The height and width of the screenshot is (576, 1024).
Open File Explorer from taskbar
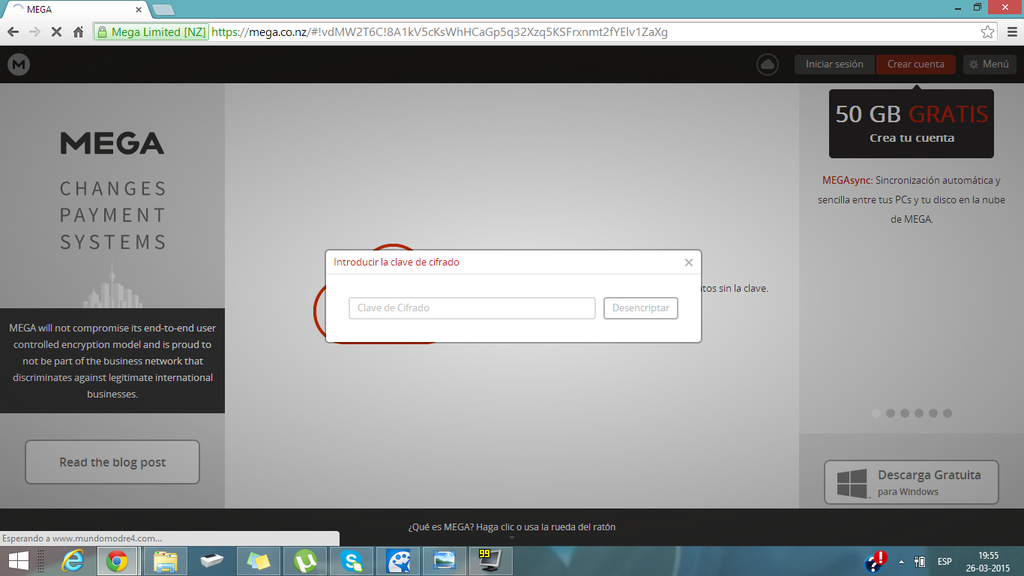(165, 561)
